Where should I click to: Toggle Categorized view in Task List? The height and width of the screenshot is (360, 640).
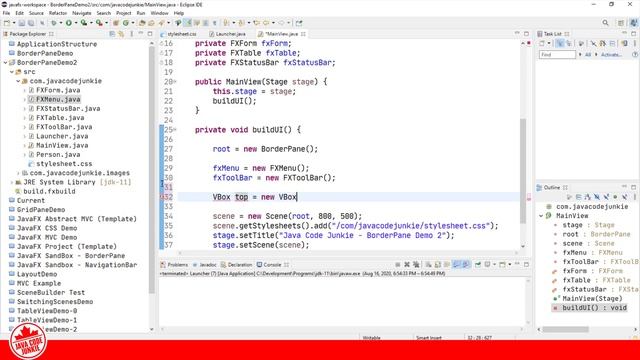coord(560,43)
